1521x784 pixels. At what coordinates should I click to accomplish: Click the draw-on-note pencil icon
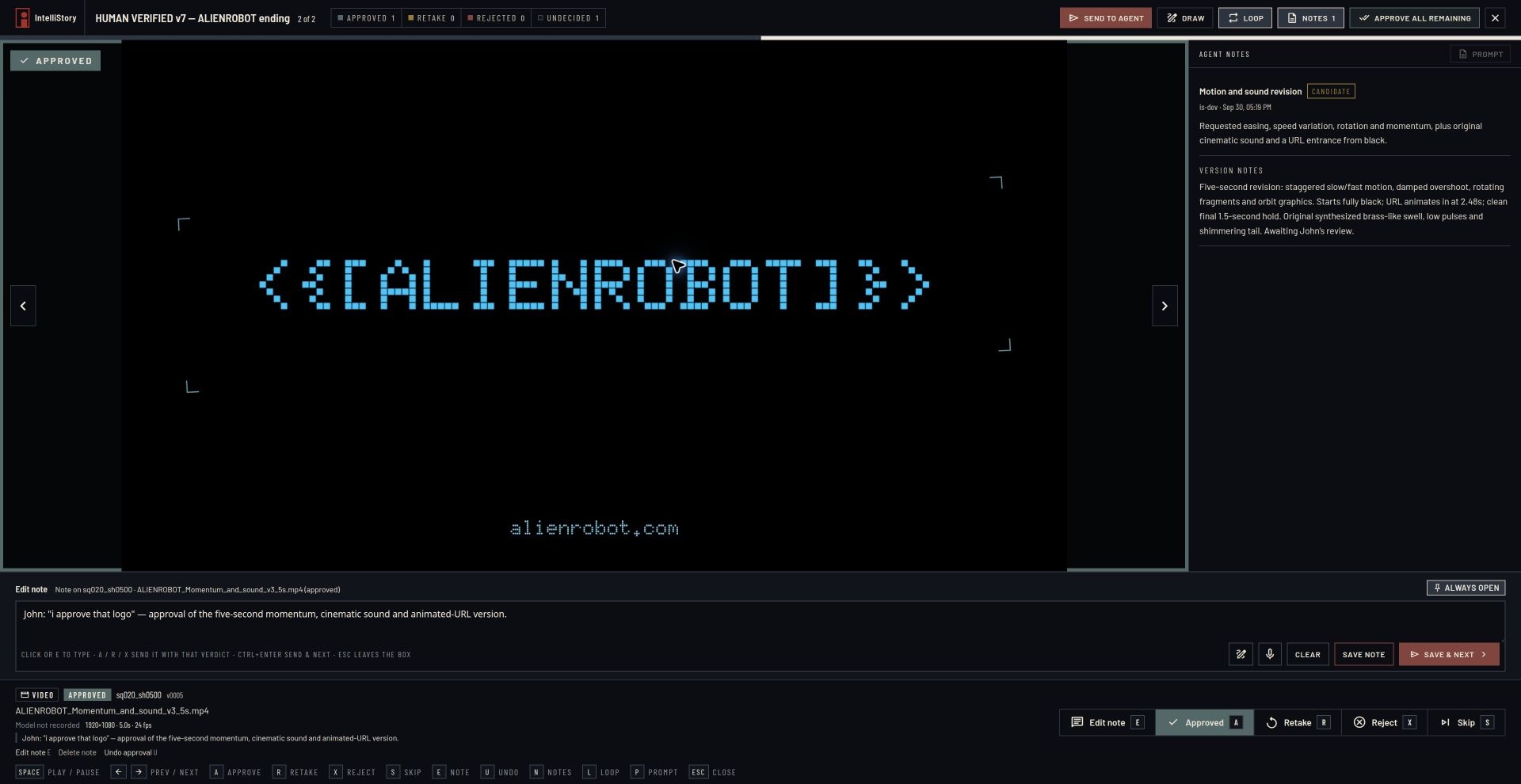tap(1241, 654)
